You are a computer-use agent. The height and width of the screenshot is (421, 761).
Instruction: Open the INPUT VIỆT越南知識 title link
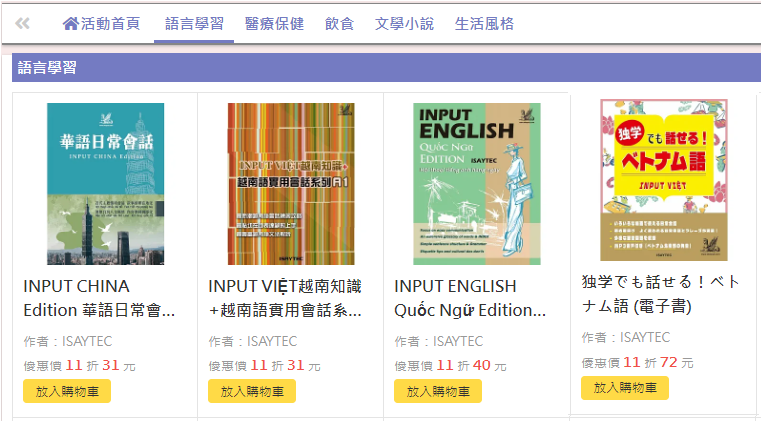285,298
